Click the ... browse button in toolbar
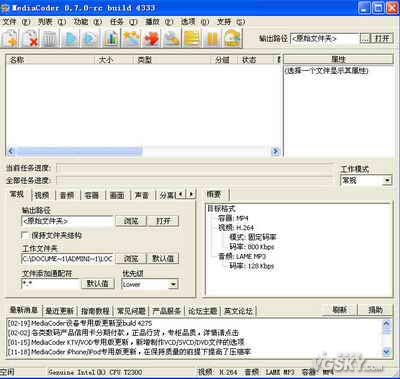The width and height of the screenshot is (400, 379). click(365, 38)
